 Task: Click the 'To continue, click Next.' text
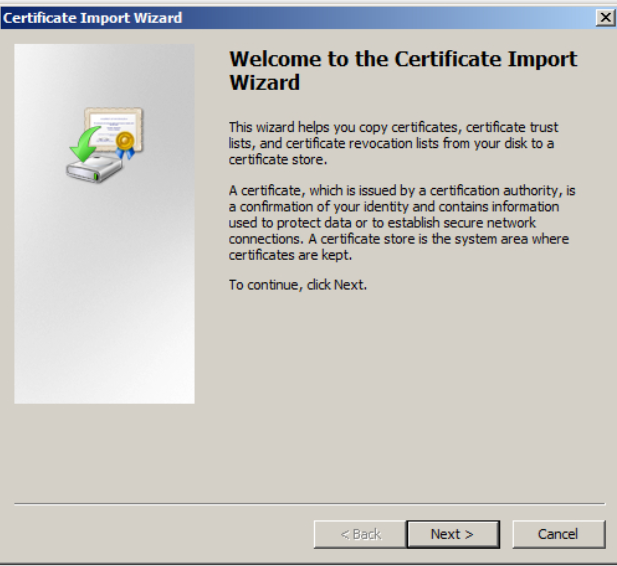pos(298,285)
